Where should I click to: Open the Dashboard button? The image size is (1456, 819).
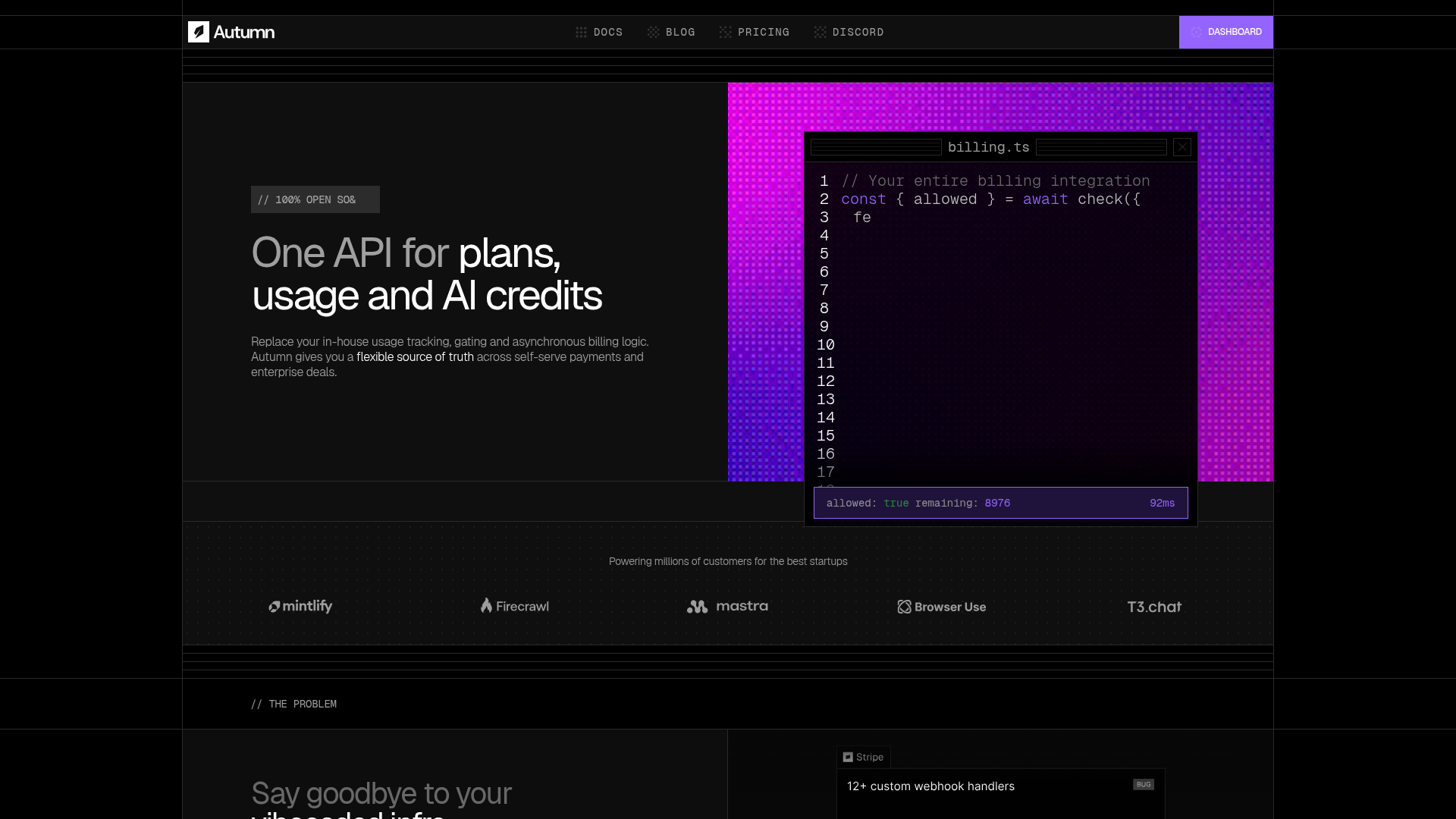click(1226, 32)
